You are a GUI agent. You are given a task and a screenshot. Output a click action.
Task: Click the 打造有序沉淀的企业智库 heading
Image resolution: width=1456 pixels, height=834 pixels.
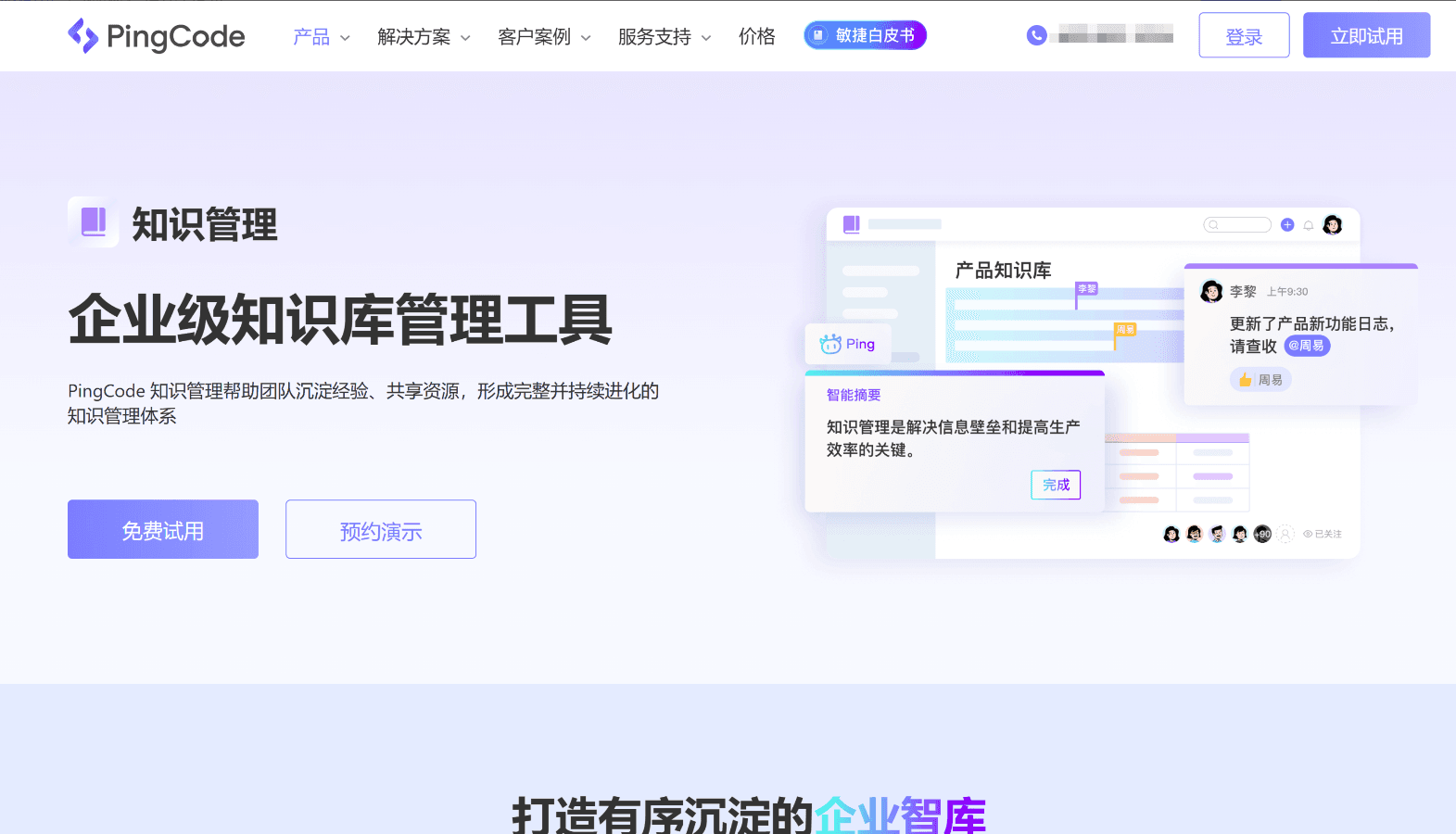(749, 814)
